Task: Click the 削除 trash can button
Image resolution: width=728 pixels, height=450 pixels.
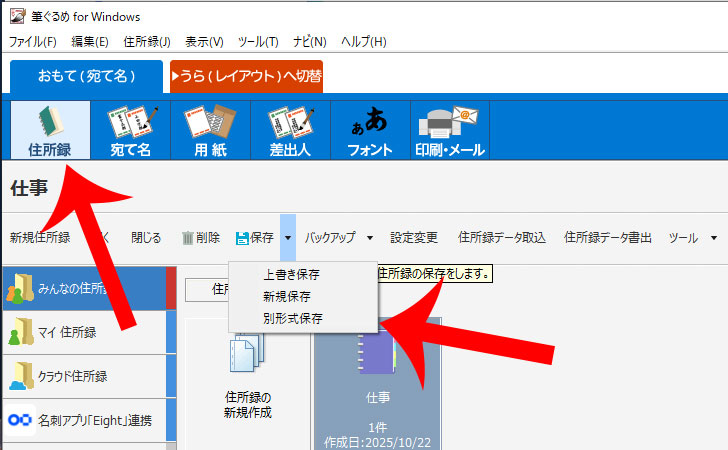Action: pos(200,238)
